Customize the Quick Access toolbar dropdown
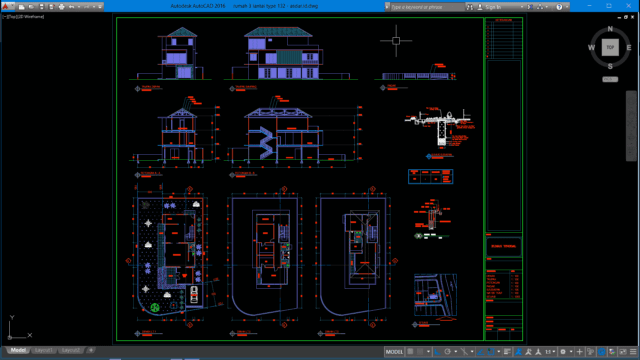 point(100,7)
